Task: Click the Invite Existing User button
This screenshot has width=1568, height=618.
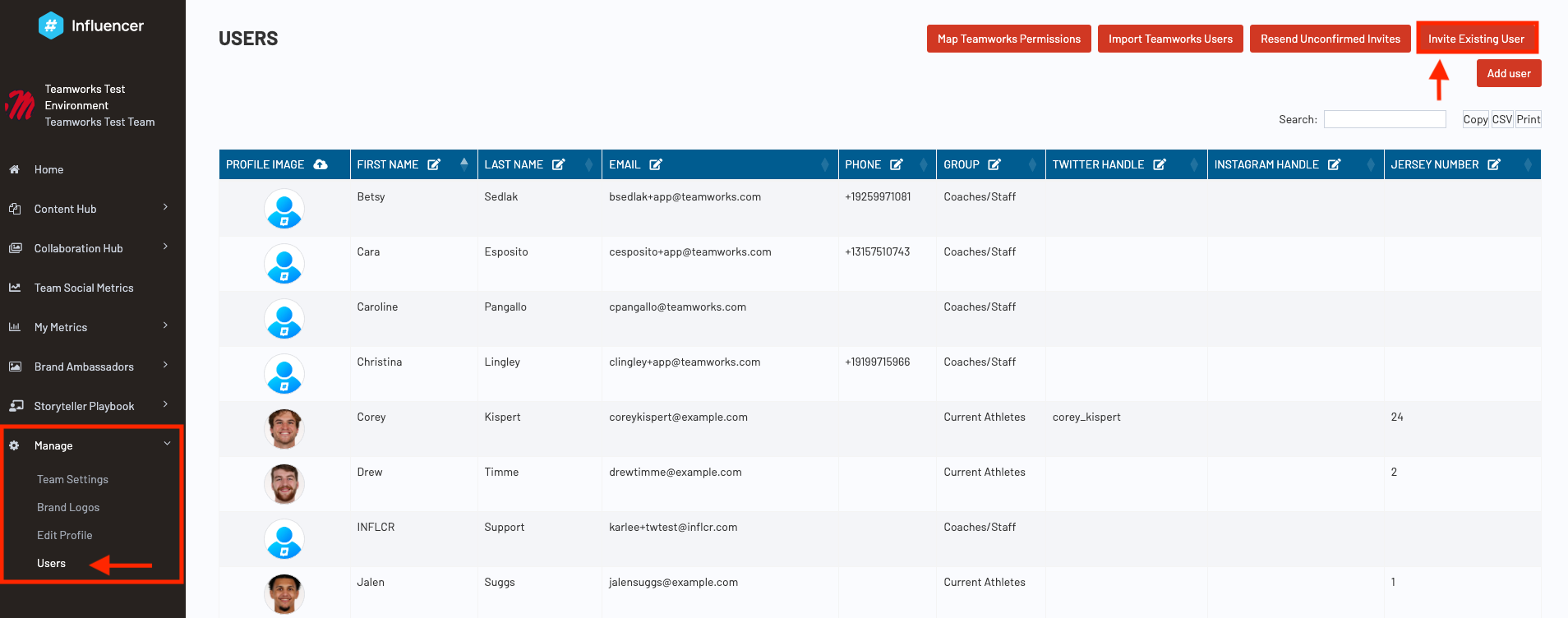Action: tap(1477, 39)
